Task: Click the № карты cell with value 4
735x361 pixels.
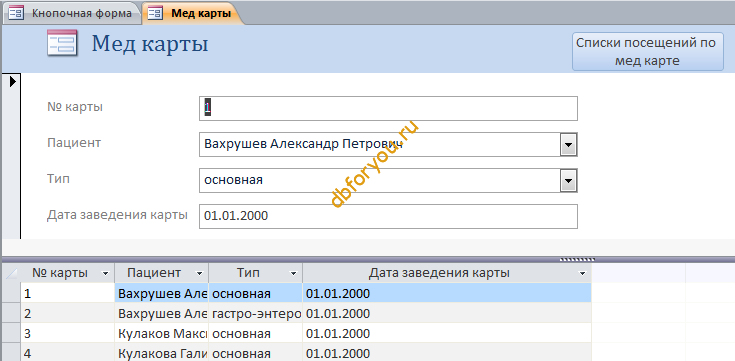Action: 68,353
